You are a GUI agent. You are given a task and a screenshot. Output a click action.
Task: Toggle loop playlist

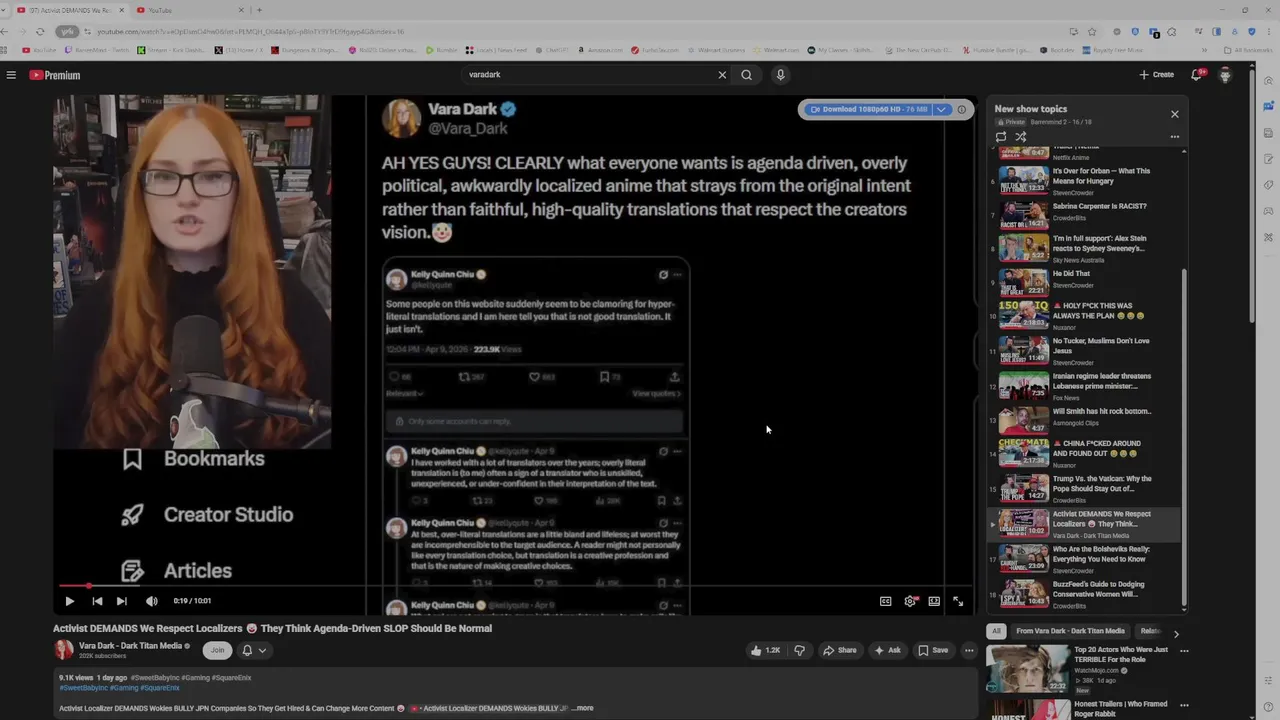click(x=1001, y=137)
